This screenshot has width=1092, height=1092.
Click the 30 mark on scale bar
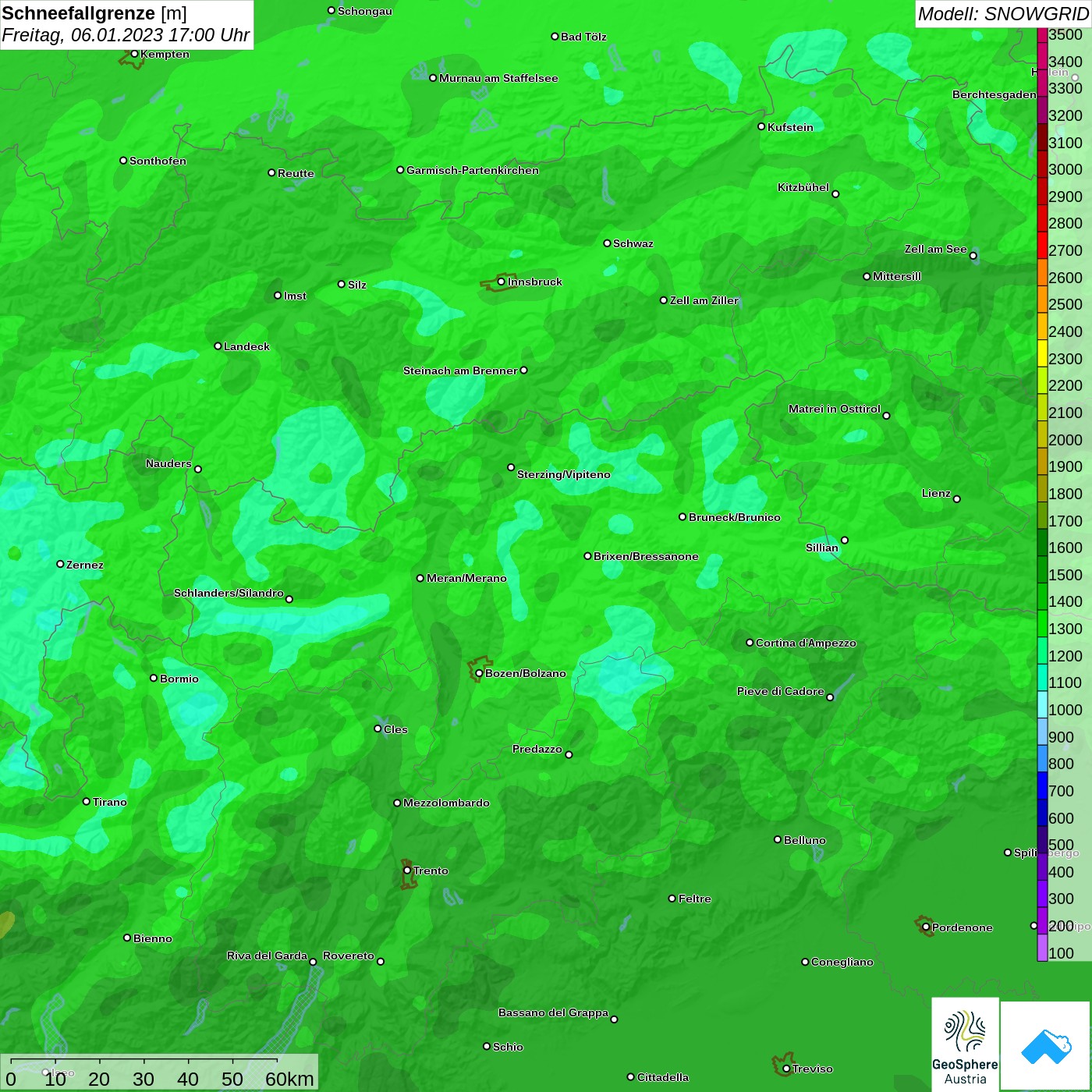144,1079
